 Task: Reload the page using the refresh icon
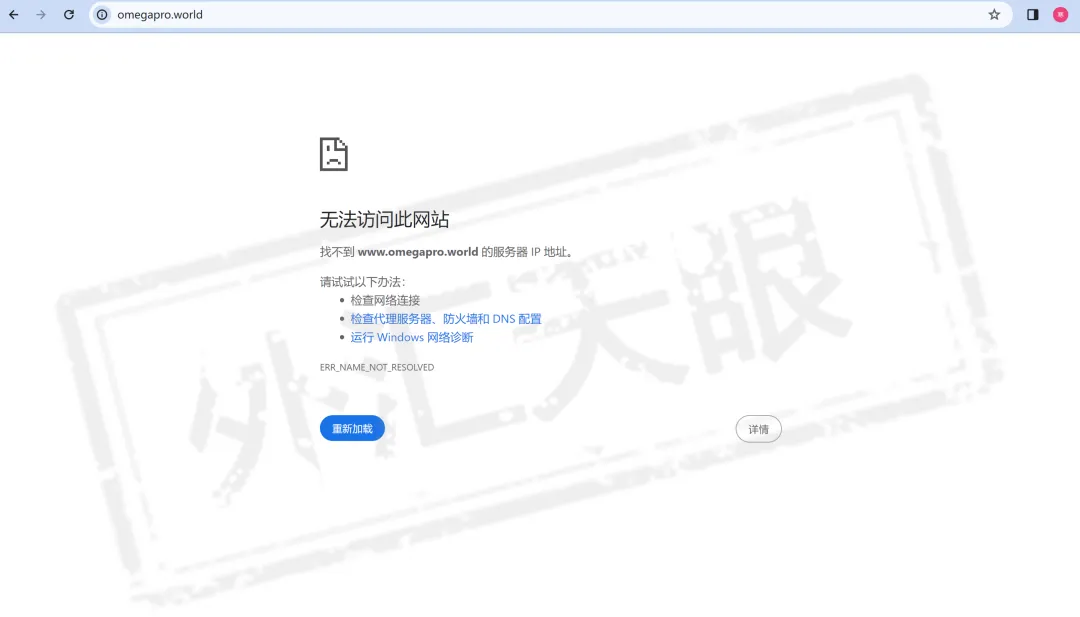tap(69, 14)
